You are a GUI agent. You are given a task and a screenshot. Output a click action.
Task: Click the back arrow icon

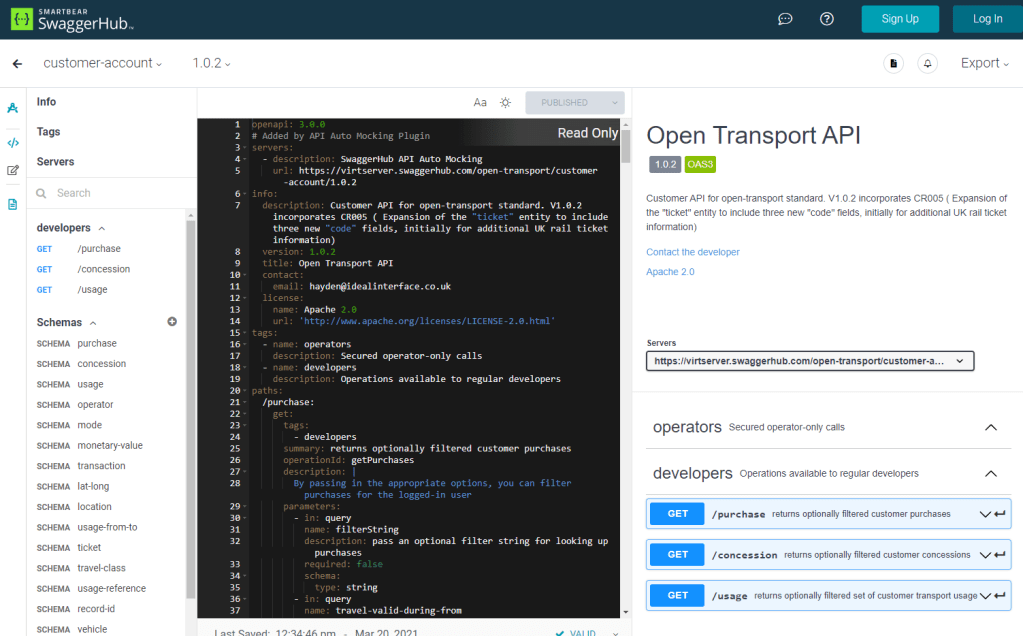tap(17, 64)
